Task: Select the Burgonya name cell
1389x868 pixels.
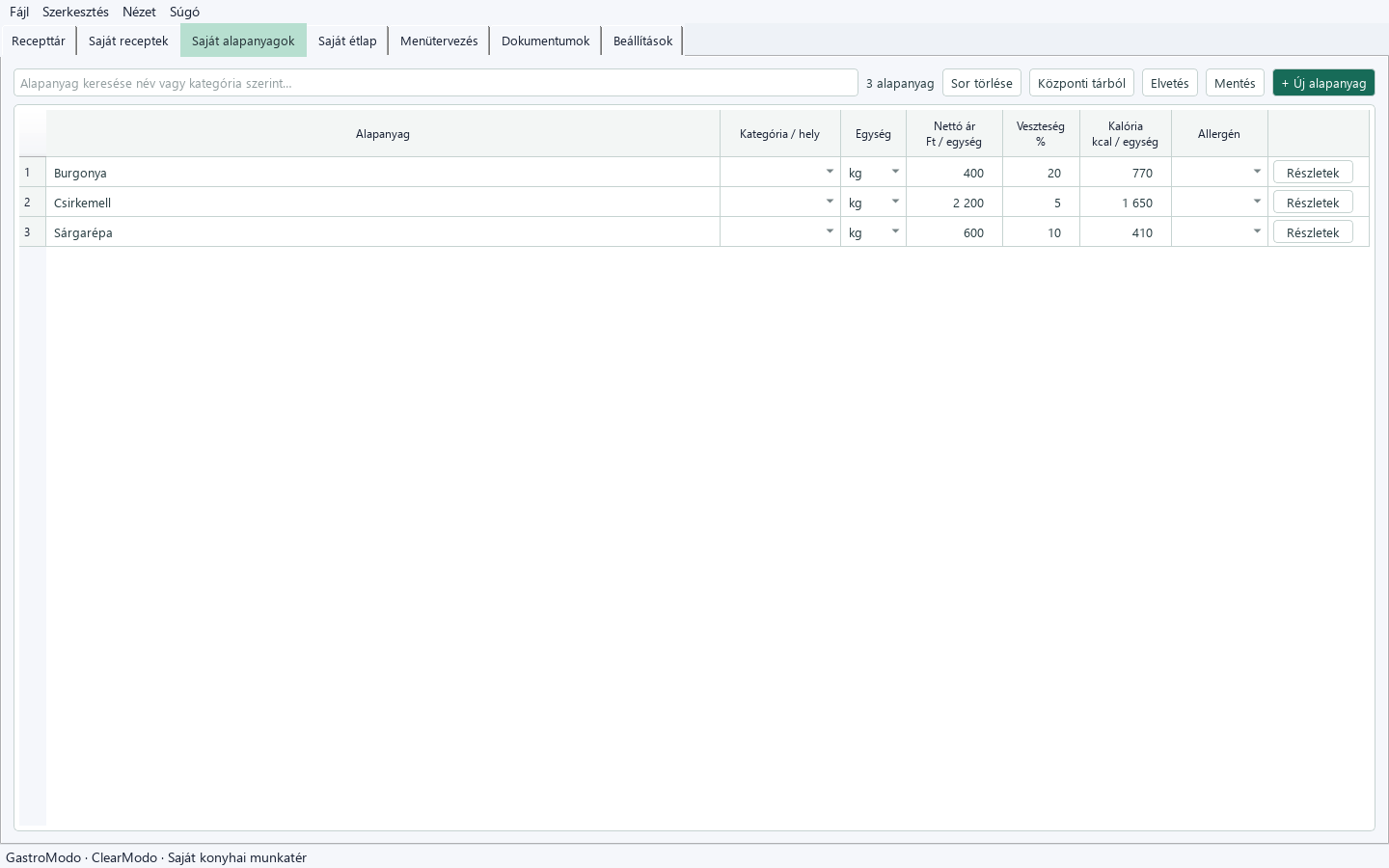Action: click(x=383, y=173)
